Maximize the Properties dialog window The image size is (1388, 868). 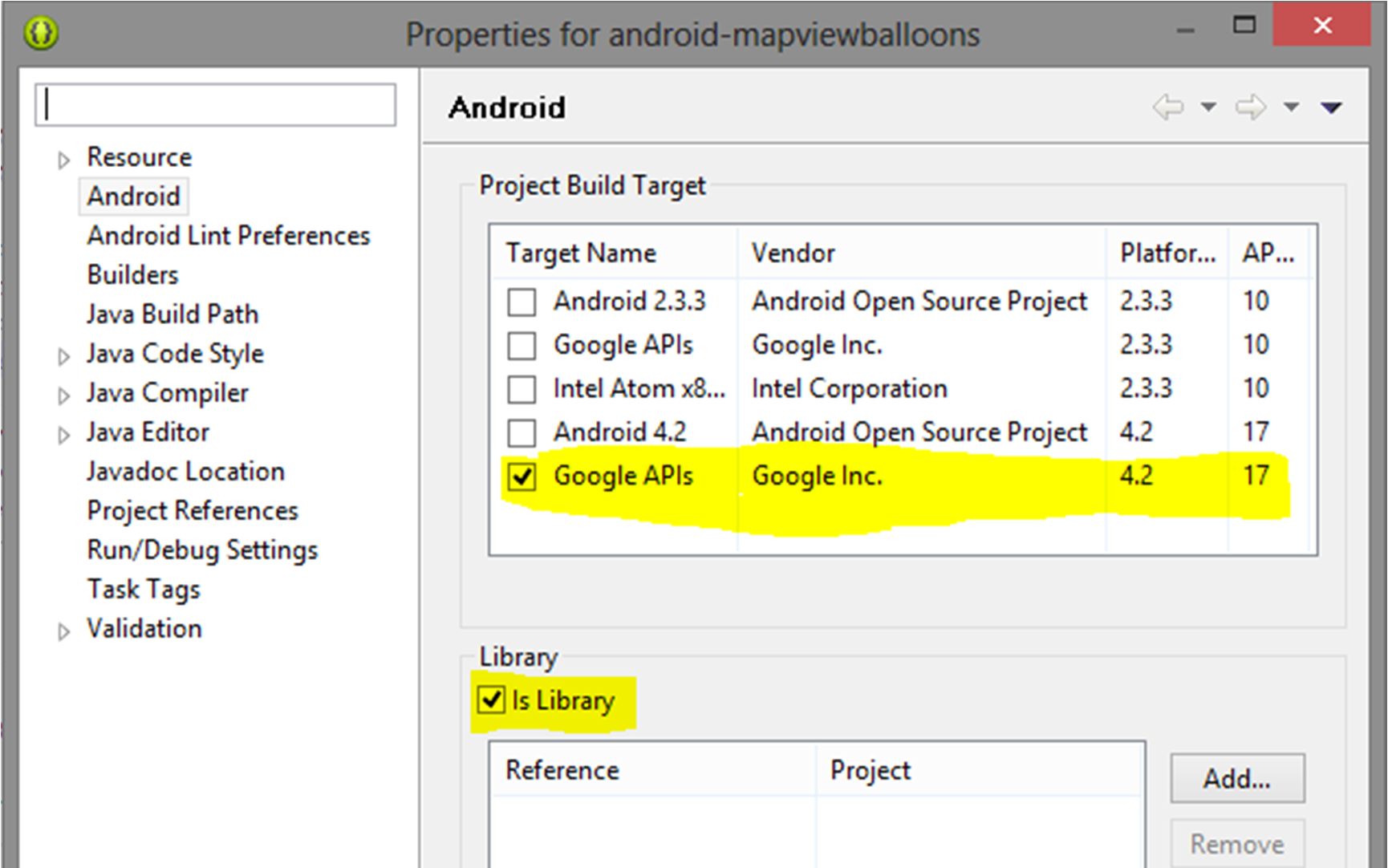[1244, 26]
